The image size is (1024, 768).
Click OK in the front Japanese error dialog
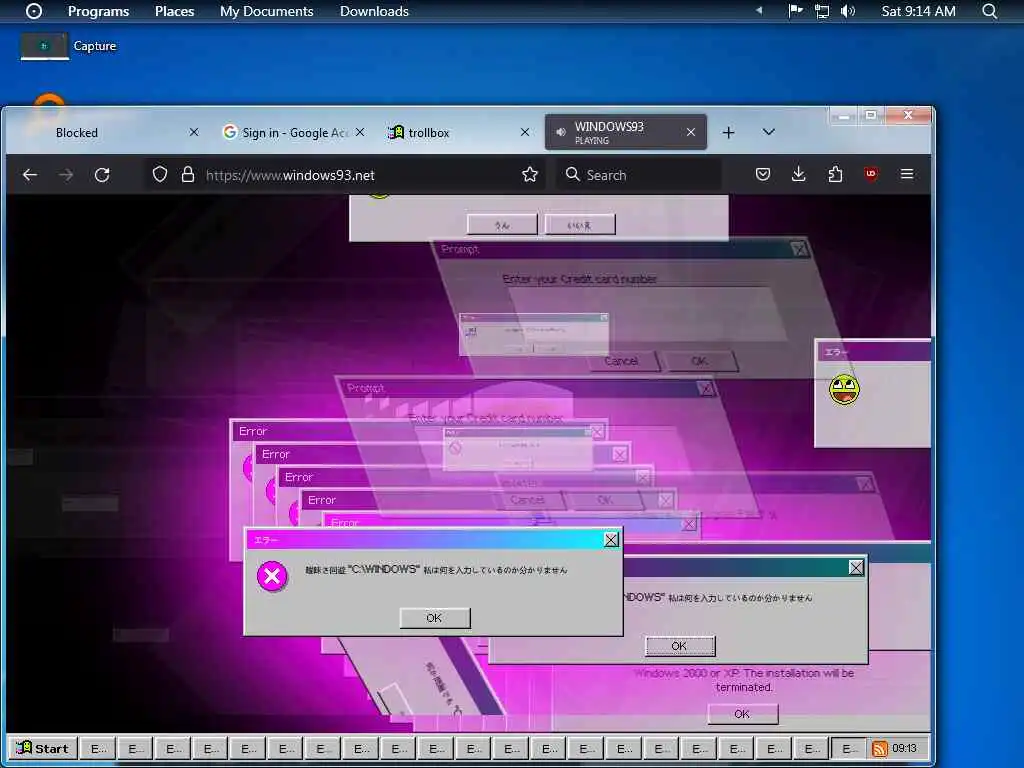[434, 618]
